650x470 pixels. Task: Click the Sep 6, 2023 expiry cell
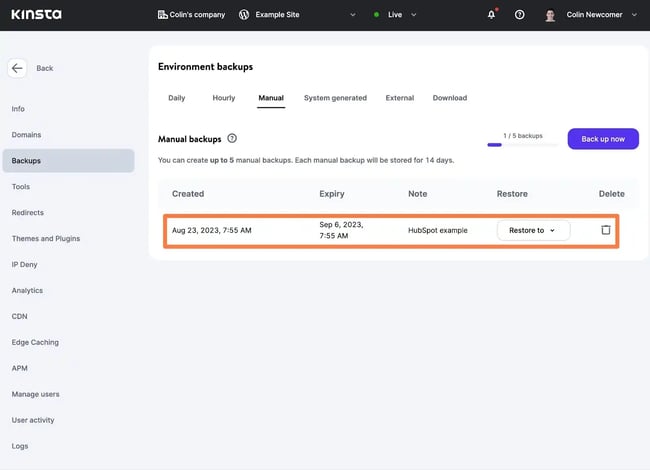[x=341, y=230]
